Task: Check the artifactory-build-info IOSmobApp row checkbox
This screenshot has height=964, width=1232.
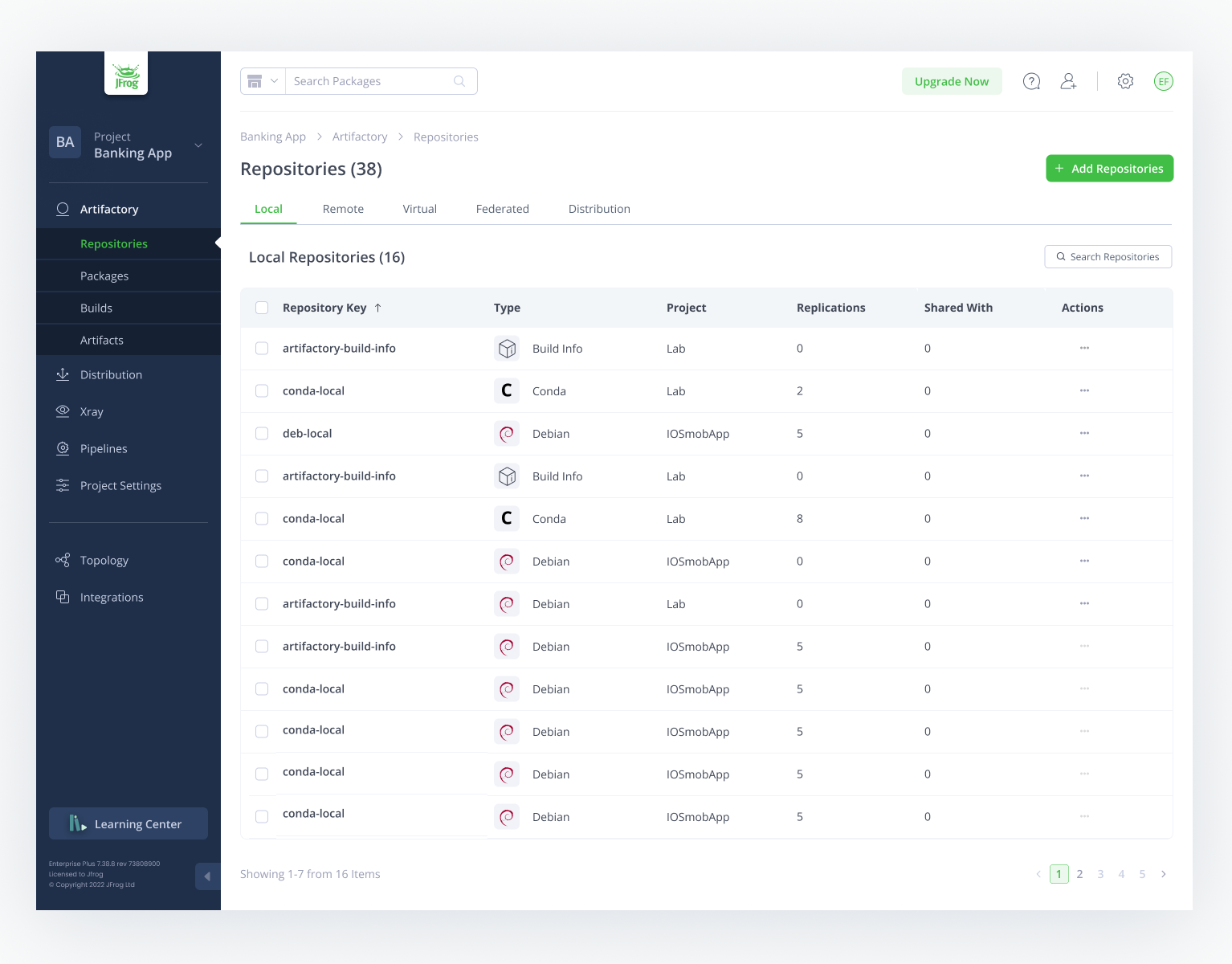Action: coord(262,646)
